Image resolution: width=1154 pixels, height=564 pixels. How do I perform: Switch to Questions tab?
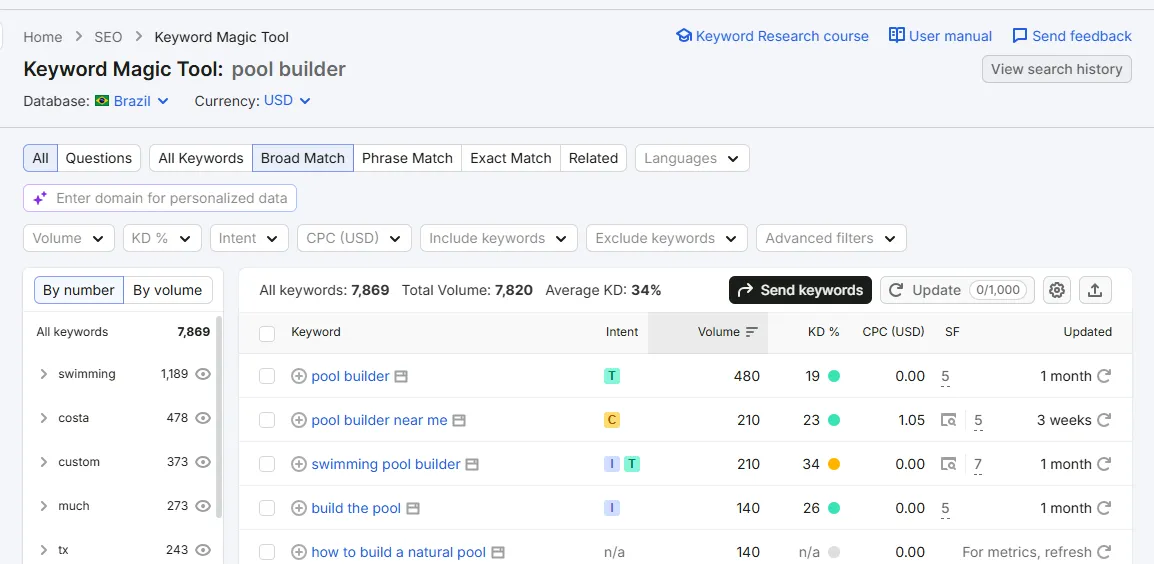[99, 158]
